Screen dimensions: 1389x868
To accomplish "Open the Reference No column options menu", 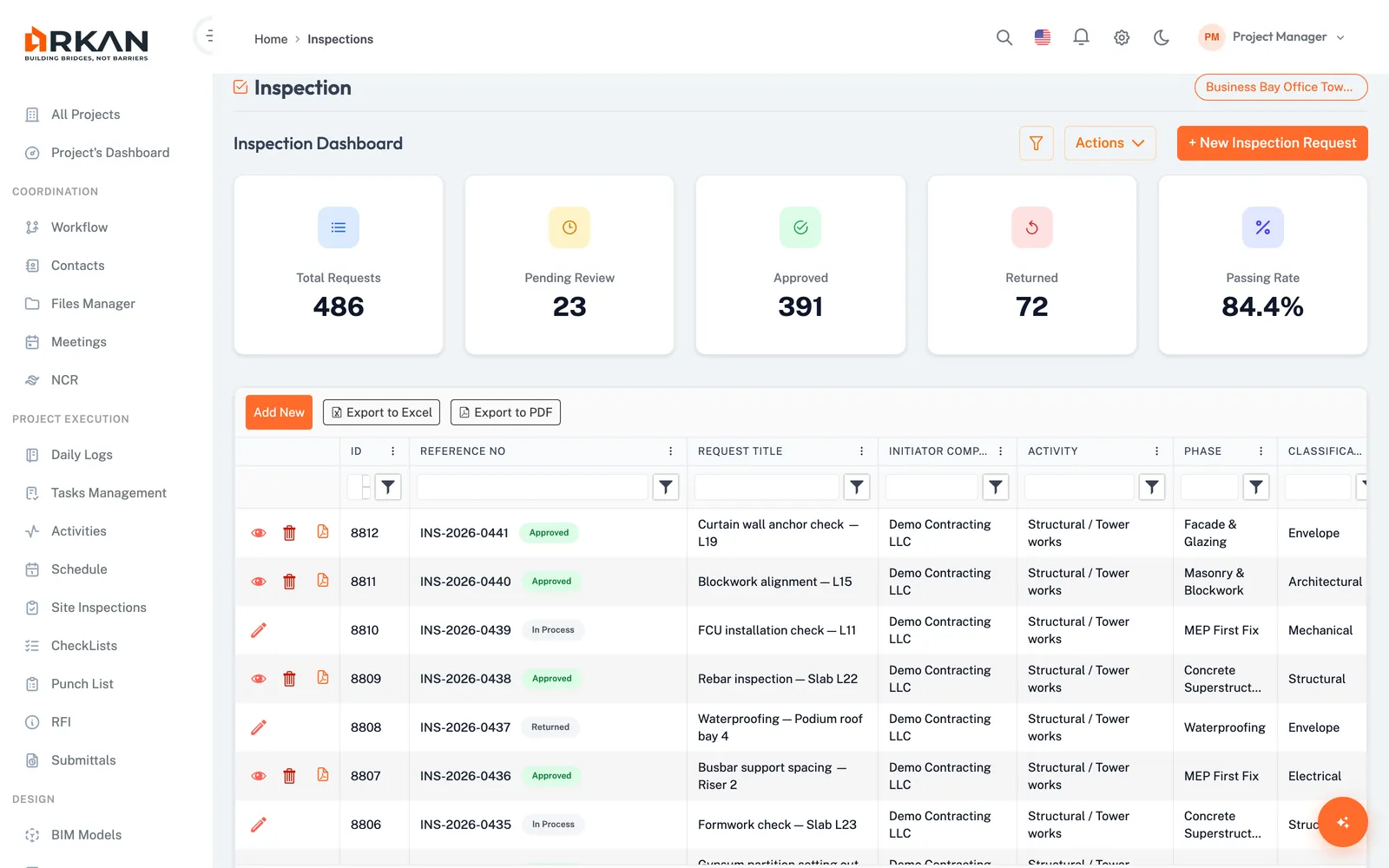I will [671, 451].
